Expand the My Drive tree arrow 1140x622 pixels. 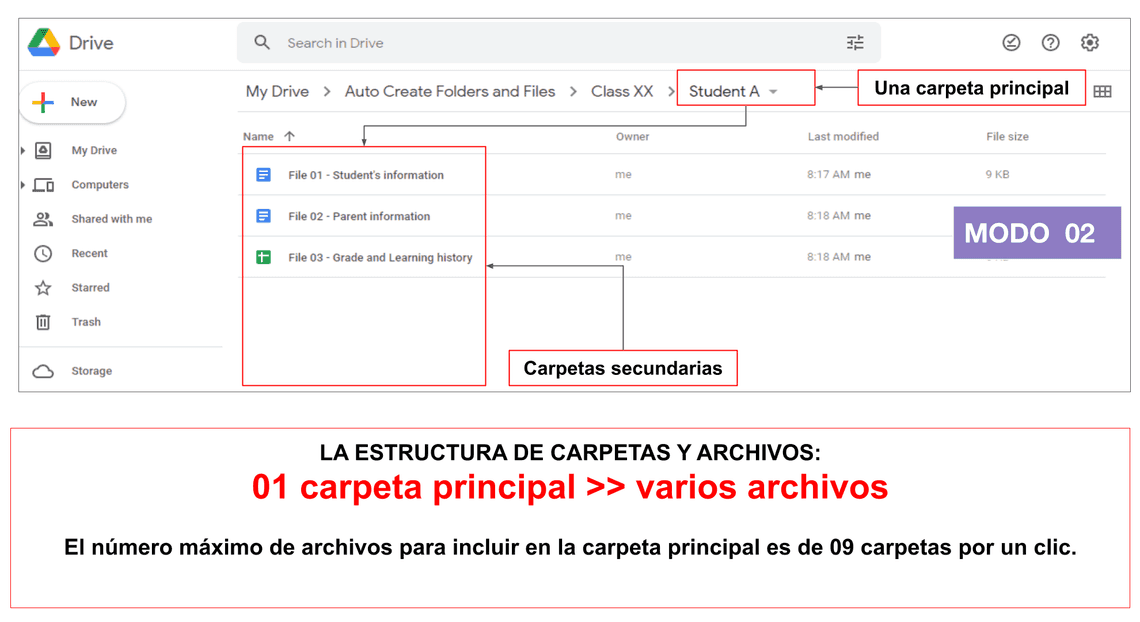click(x=23, y=151)
